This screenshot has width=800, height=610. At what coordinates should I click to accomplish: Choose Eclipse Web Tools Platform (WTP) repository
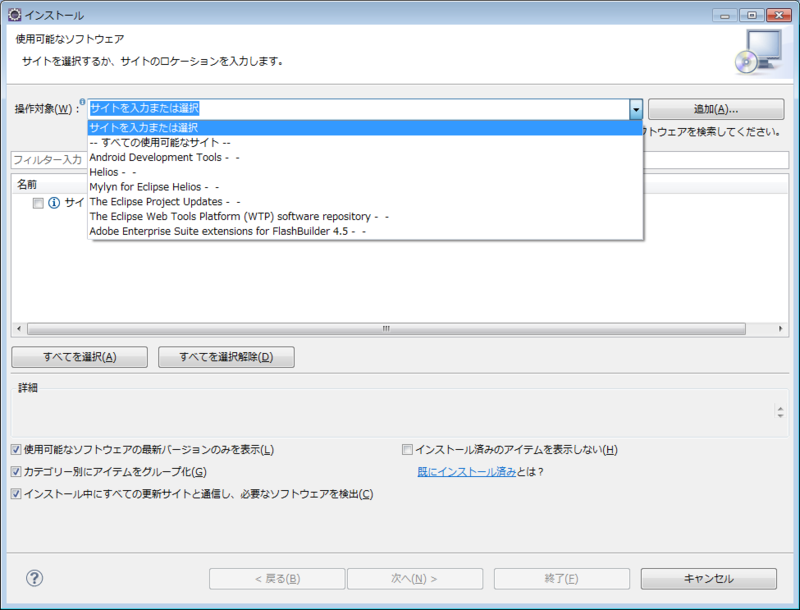click(365, 216)
